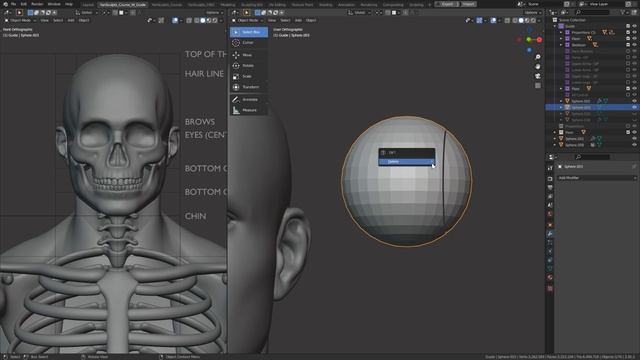Open the Help menu

point(69,4)
